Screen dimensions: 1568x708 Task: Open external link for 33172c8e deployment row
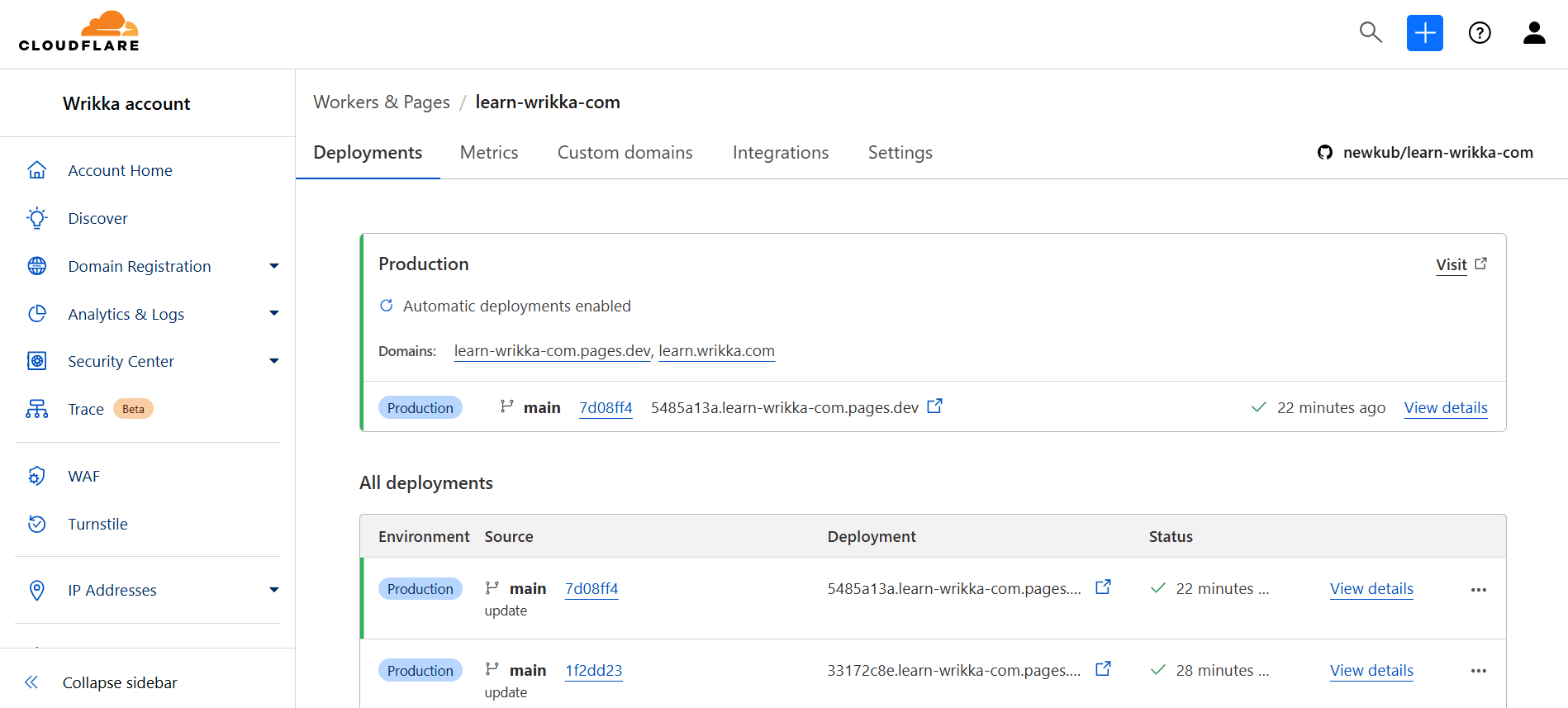click(x=1103, y=669)
